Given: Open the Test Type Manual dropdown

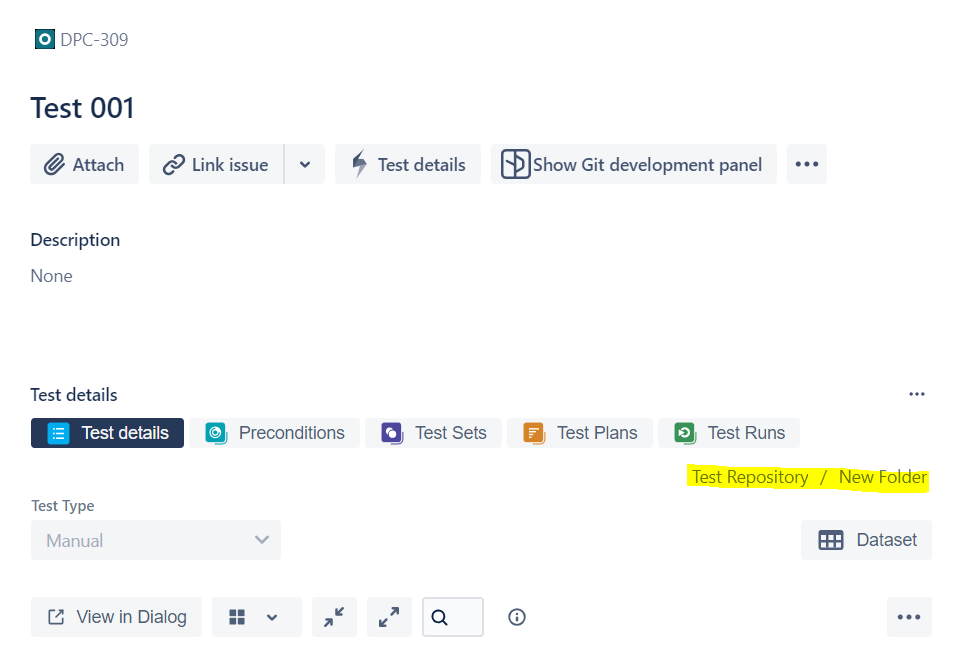Looking at the screenshot, I should point(155,540).
